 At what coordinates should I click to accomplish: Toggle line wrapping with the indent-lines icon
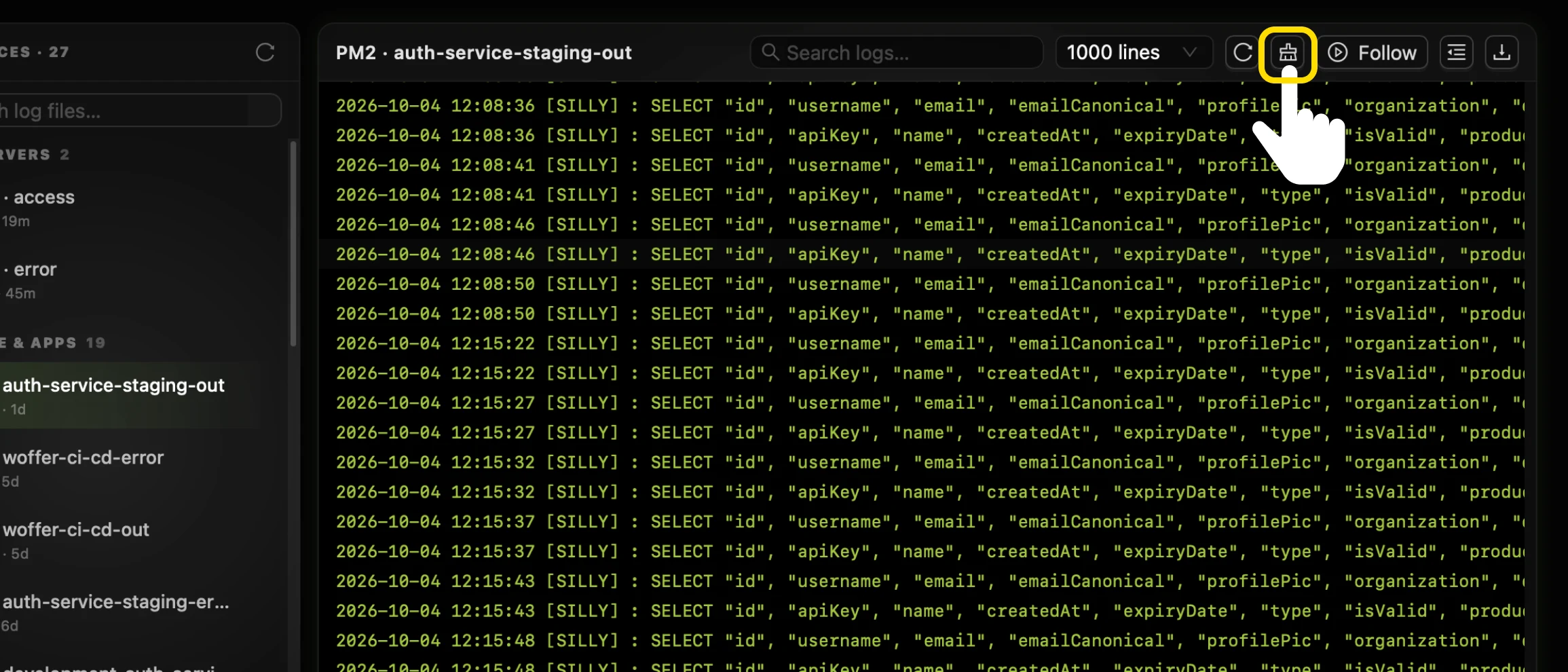1456,52
